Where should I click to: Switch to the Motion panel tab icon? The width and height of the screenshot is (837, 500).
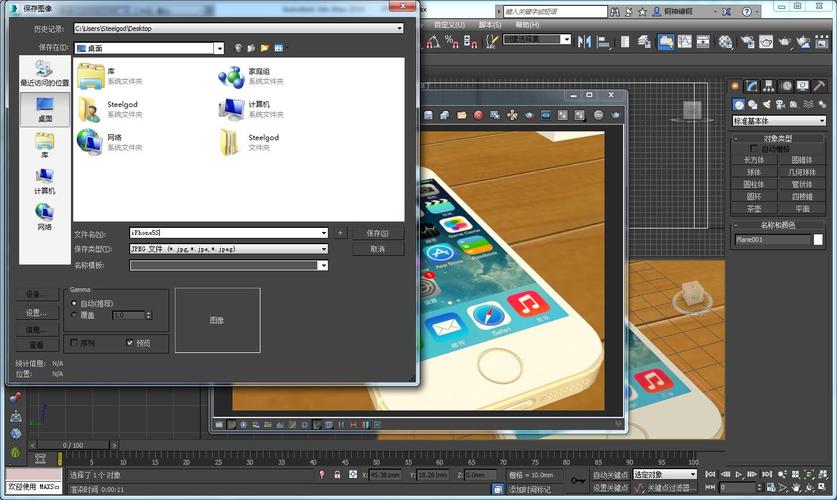coord(786,86)
